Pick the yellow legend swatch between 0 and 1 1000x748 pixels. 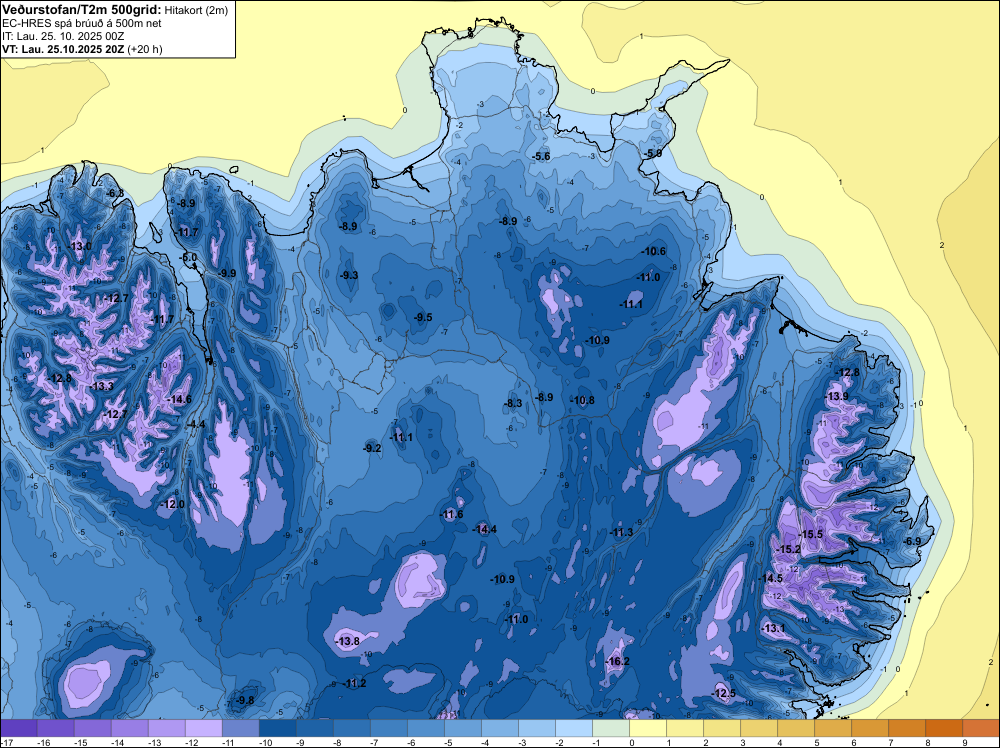pos(648,728)
